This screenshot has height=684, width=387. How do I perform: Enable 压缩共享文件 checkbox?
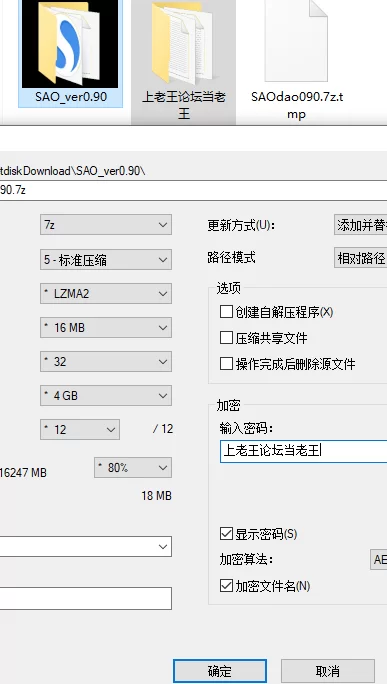tap(226, 338)
